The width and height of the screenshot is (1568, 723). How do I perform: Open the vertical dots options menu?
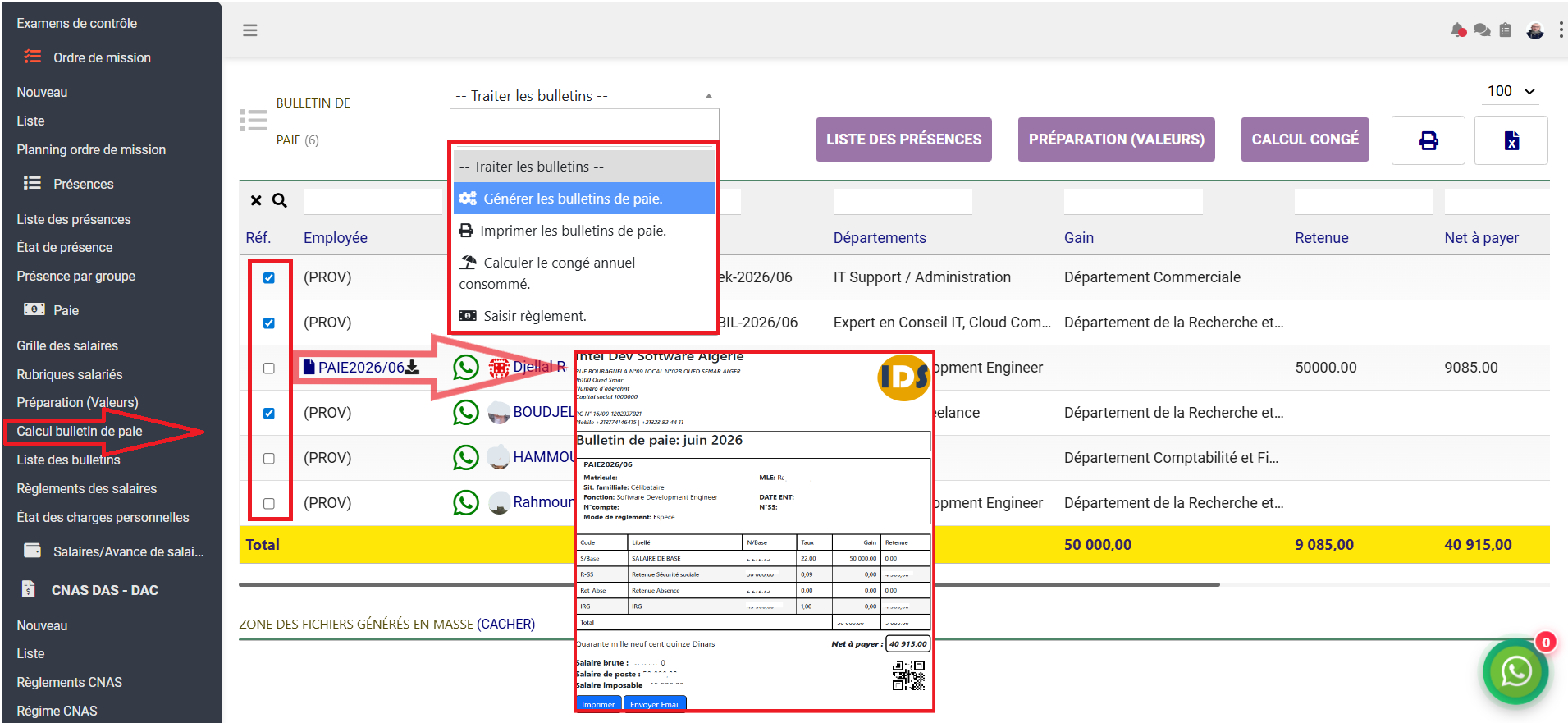(x=1561, y=30)
